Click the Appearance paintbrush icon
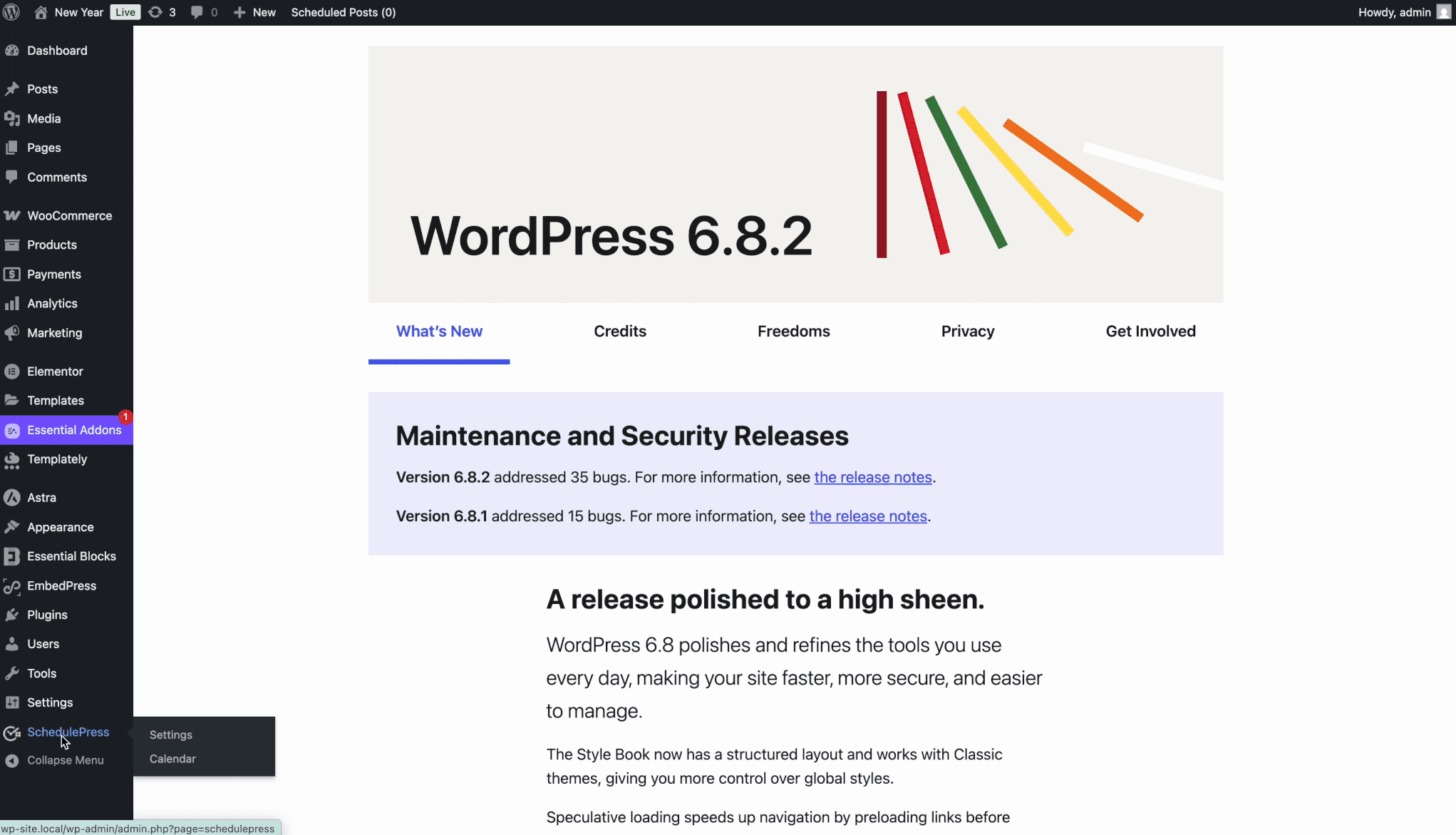The height and width of the screenshot is (835, 1456). 12,527
